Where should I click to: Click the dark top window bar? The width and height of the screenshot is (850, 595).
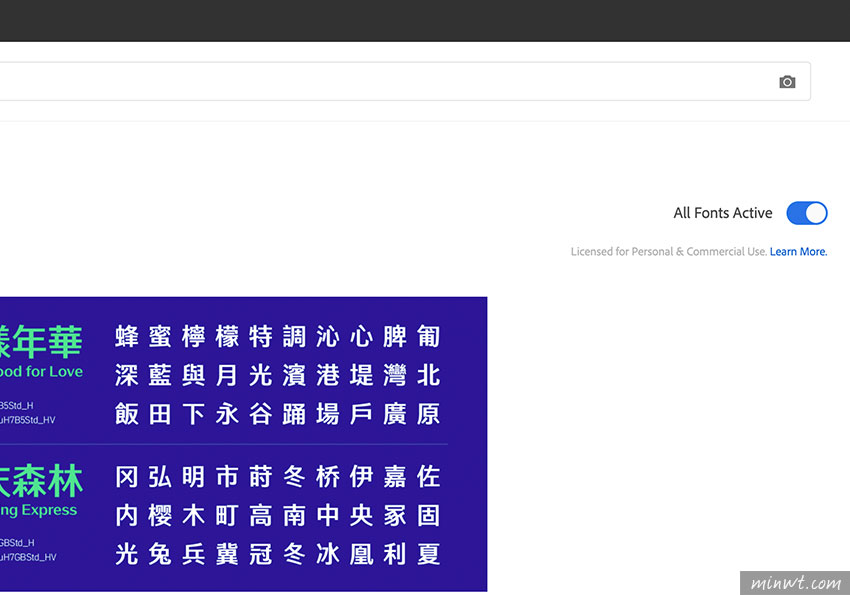coord(425,20)
